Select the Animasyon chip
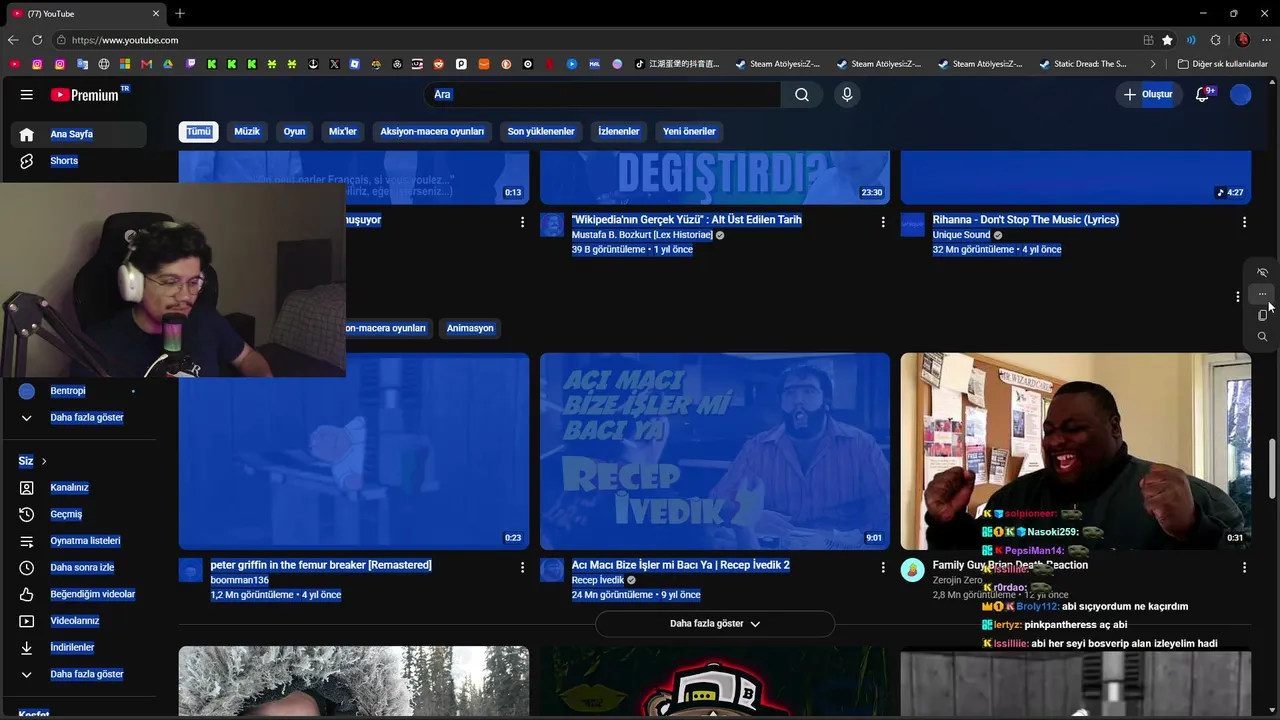 point(470,328)
